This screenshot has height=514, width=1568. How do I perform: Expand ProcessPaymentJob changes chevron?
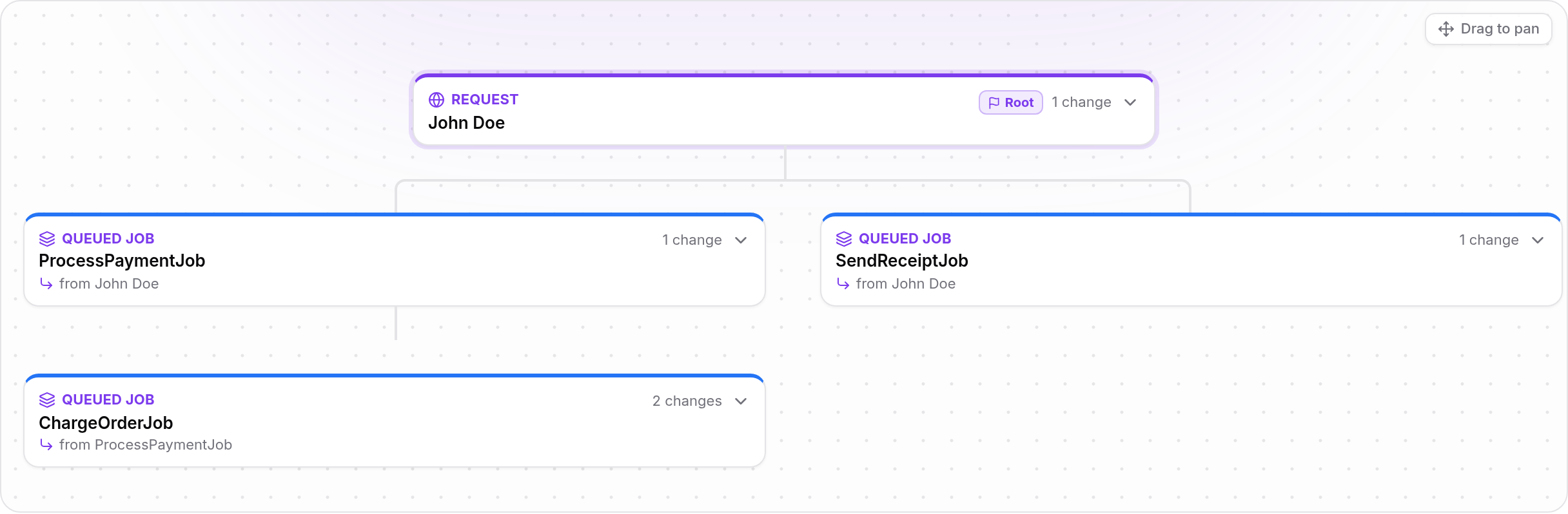click(741, 240)
